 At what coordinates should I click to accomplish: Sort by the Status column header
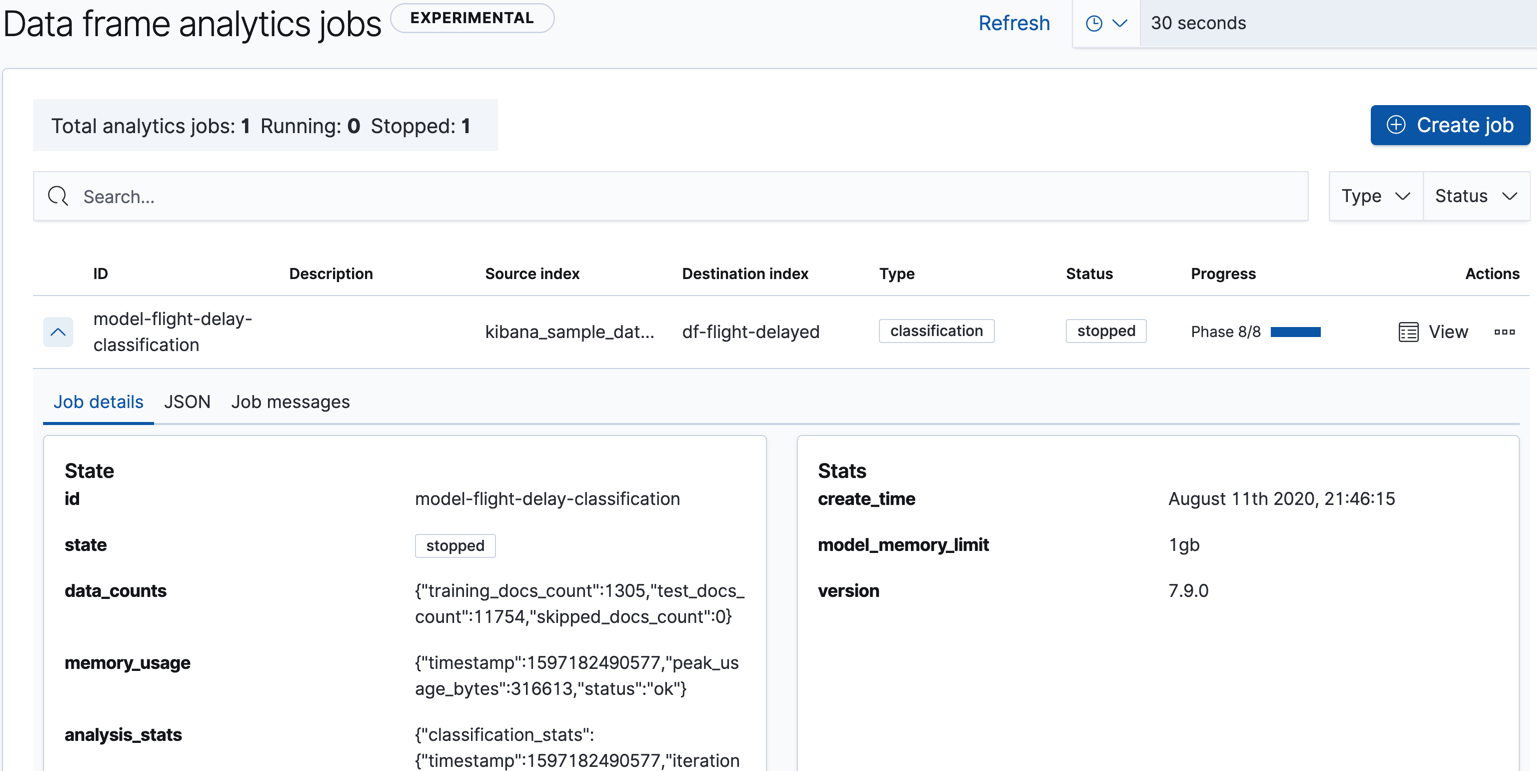(x=1089, y=273)
